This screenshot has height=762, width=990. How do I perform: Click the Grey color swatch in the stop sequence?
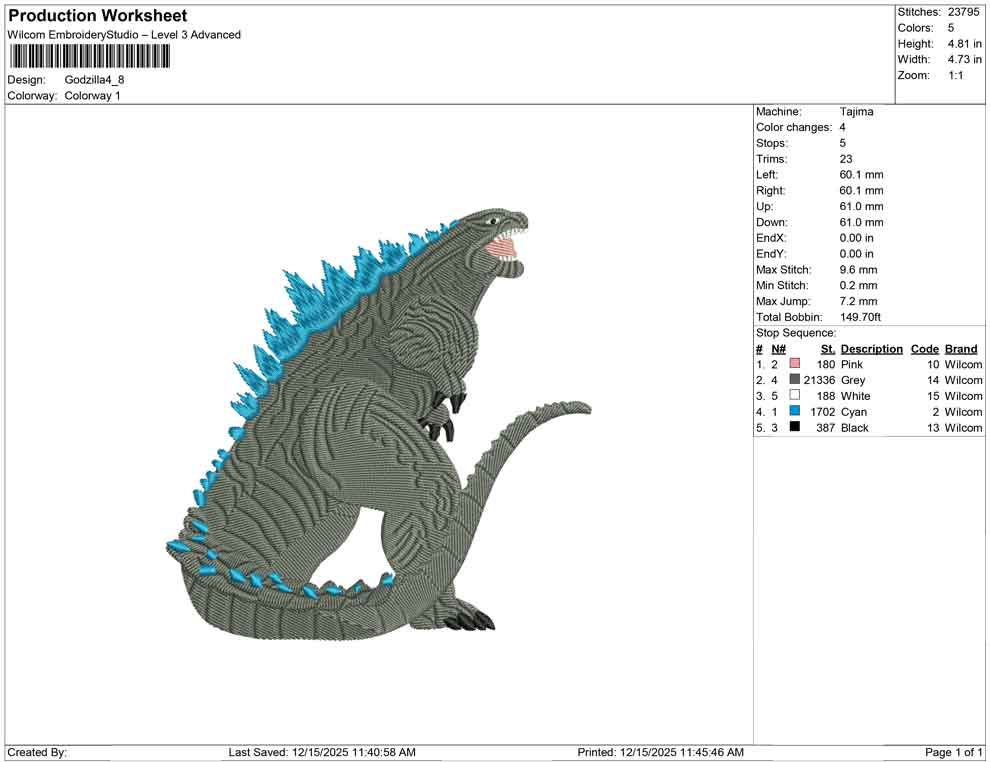pos(795,379)
